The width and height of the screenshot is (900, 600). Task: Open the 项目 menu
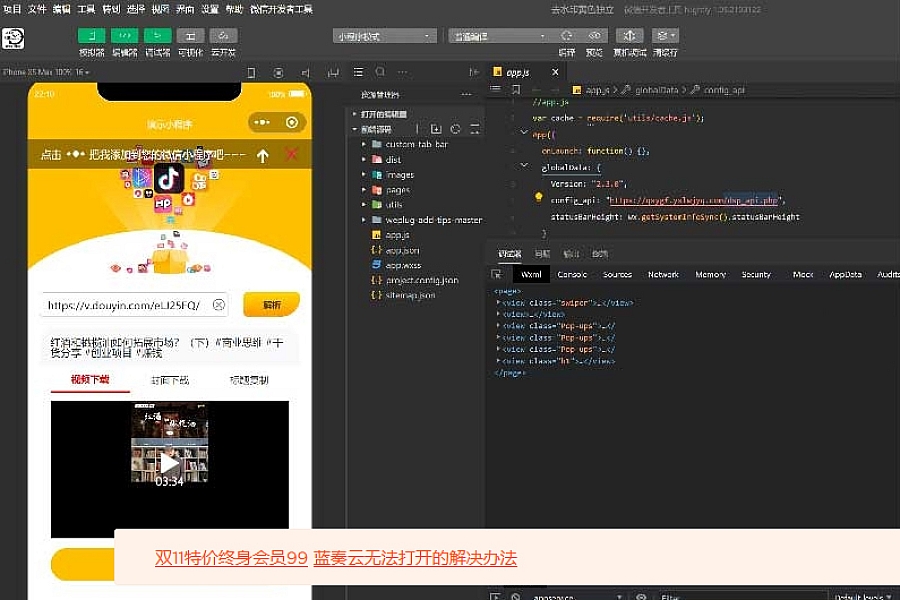12,9
